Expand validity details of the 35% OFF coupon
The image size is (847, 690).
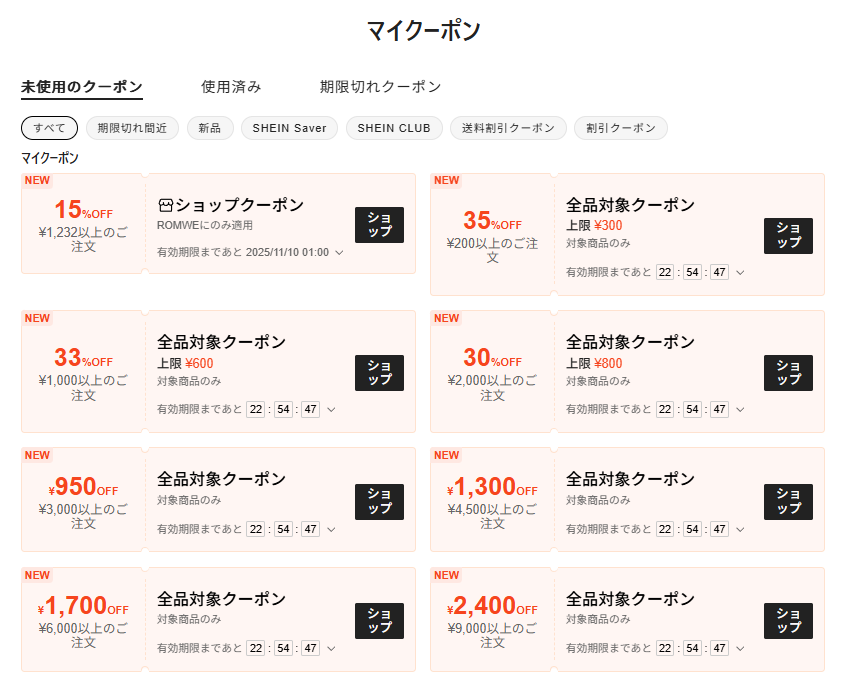[x=739, y=272]
